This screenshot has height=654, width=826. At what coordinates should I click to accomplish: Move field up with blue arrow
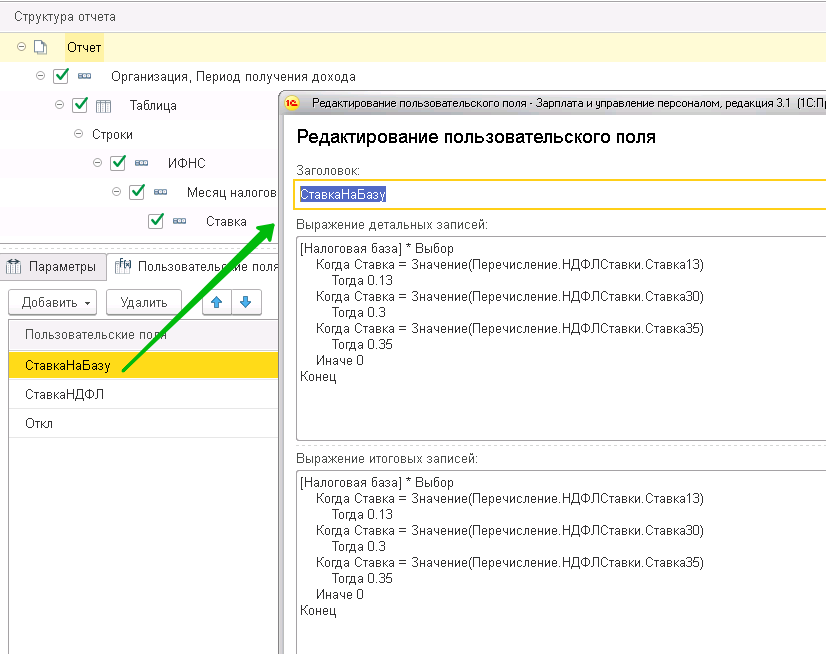pyautogui.click(x=217, y=302)
